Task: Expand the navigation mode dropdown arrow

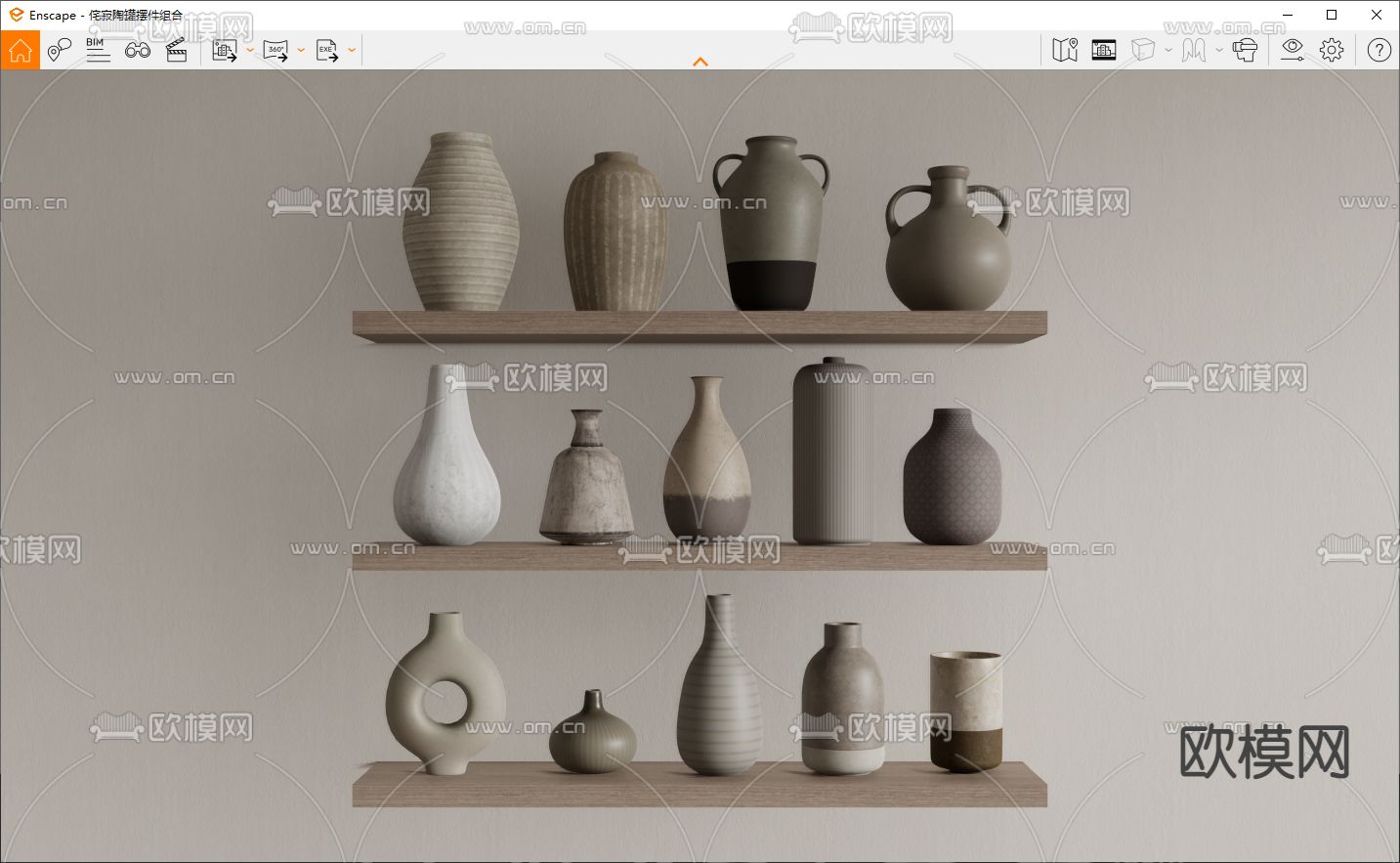Action: (x=1219, y=50)
